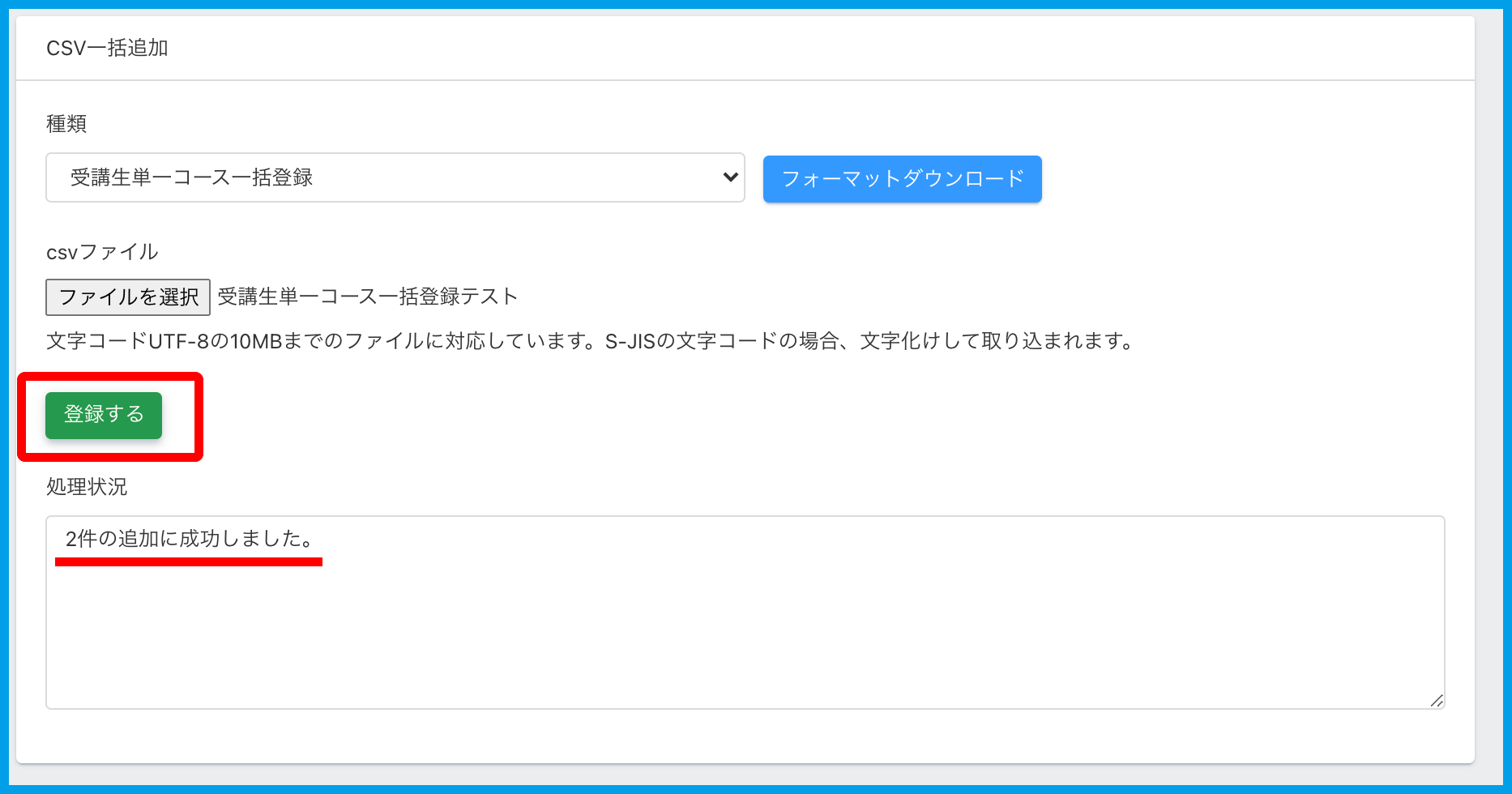Click the CSV一括追加 card header title
This screenshot has width=1512, height=794.
click(x=107, y=49)
